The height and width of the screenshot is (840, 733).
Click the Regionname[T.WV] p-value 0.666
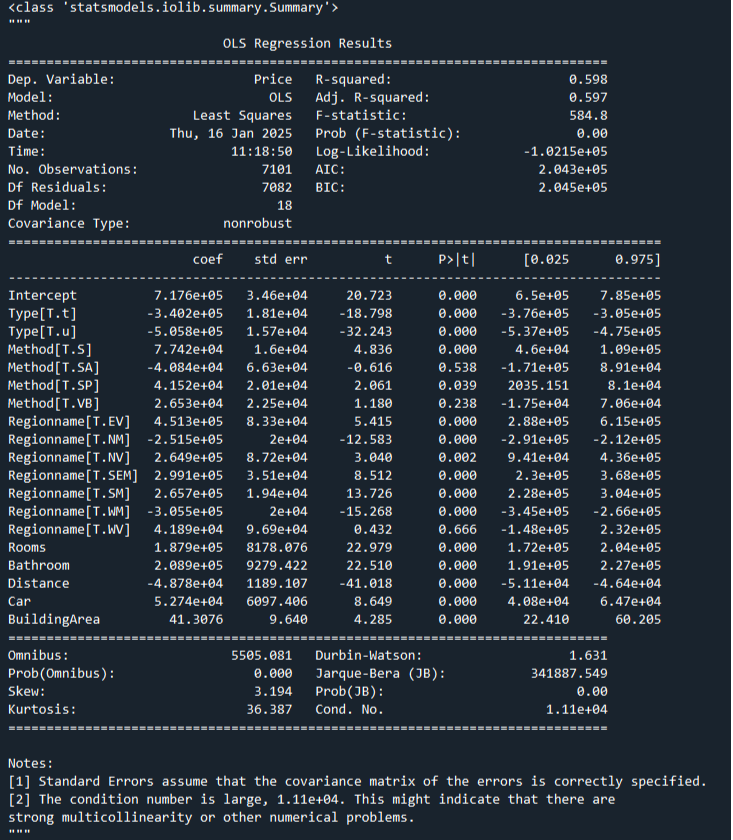coord(457,529)
